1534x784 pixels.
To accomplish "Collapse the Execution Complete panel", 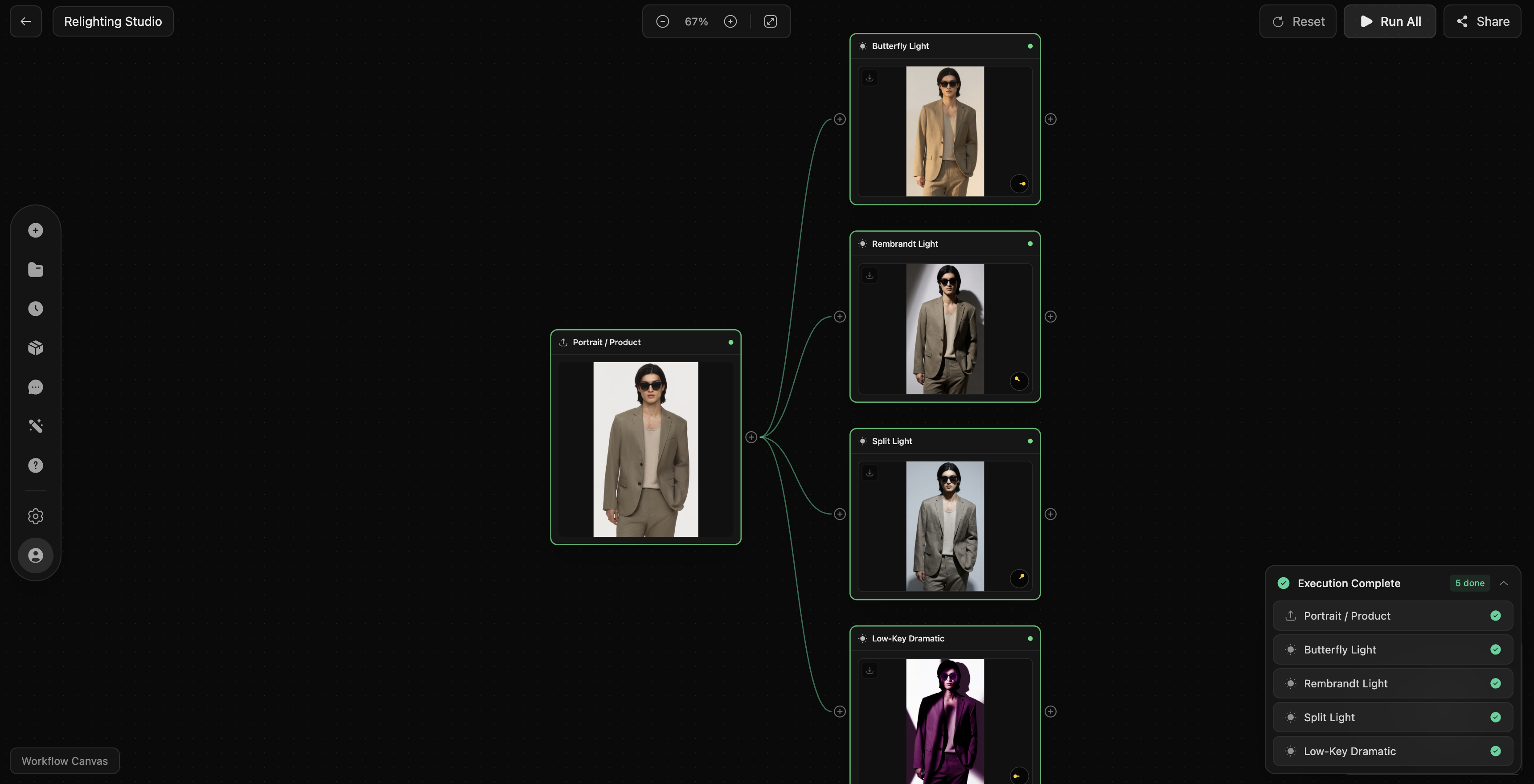I will click(x=1503, y=583).
